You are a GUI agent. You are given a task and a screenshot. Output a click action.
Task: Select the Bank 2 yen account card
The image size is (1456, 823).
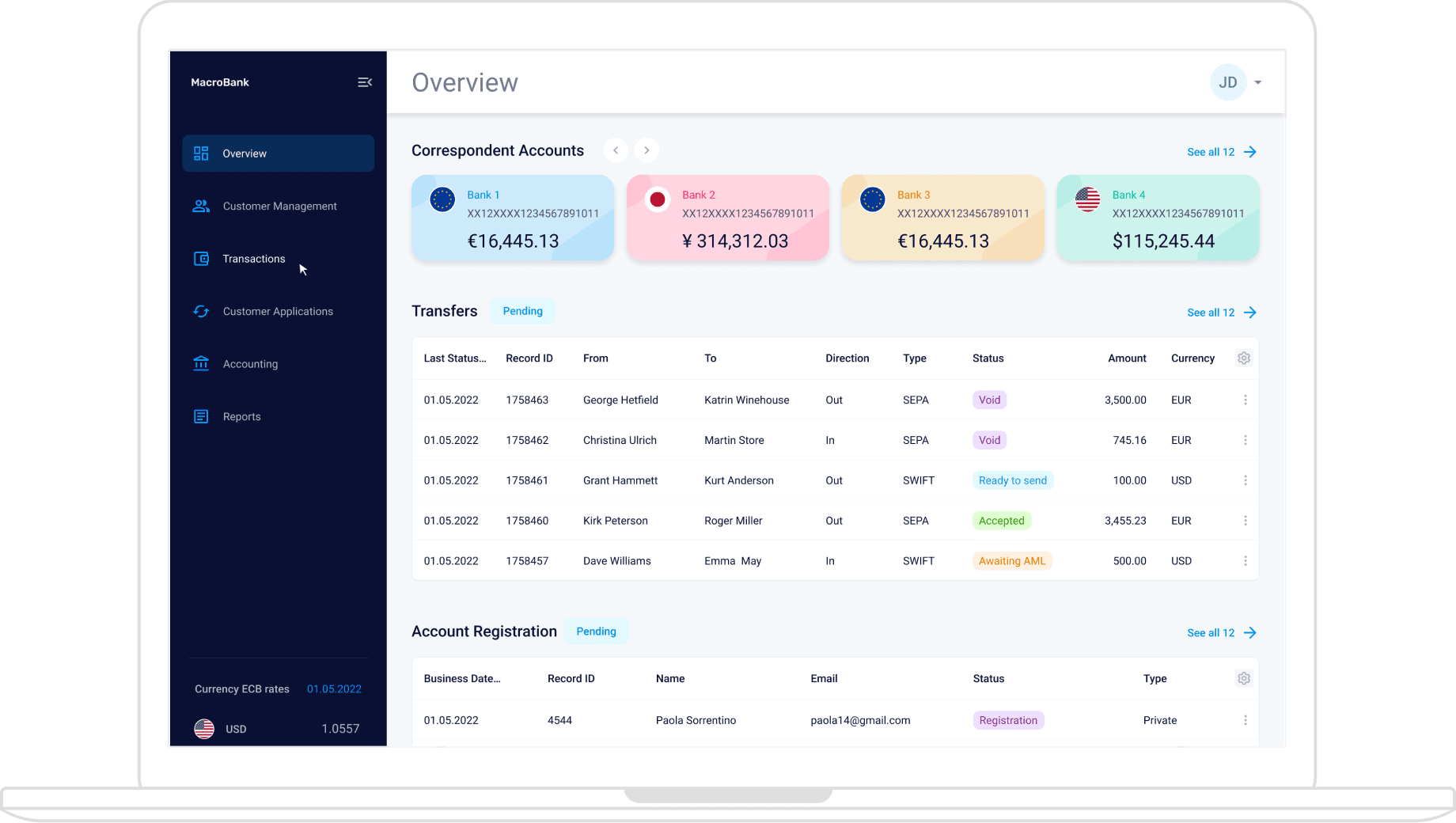[726, 218]
